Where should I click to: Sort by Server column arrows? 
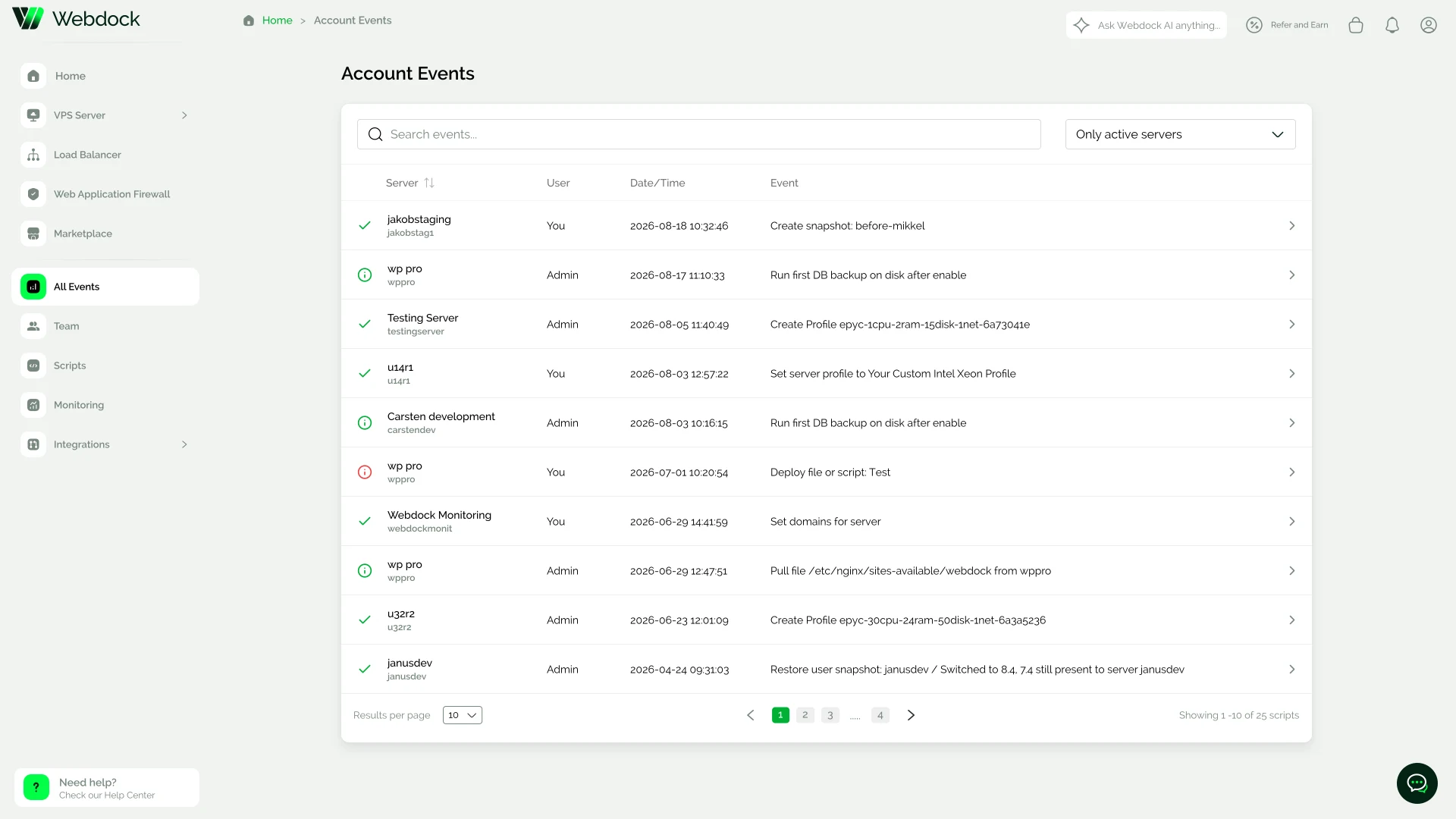pyautogui.click(x=429, y=183)
